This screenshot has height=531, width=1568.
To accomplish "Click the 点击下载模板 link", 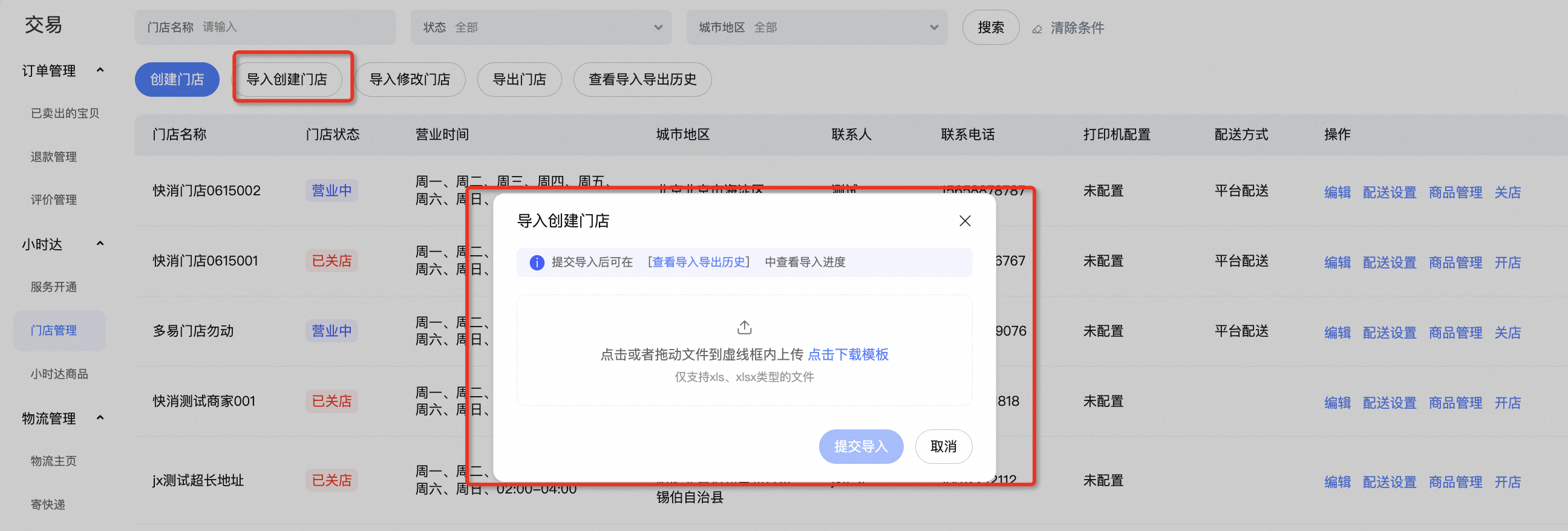I will pyautogui.click(x=848, y=354).
